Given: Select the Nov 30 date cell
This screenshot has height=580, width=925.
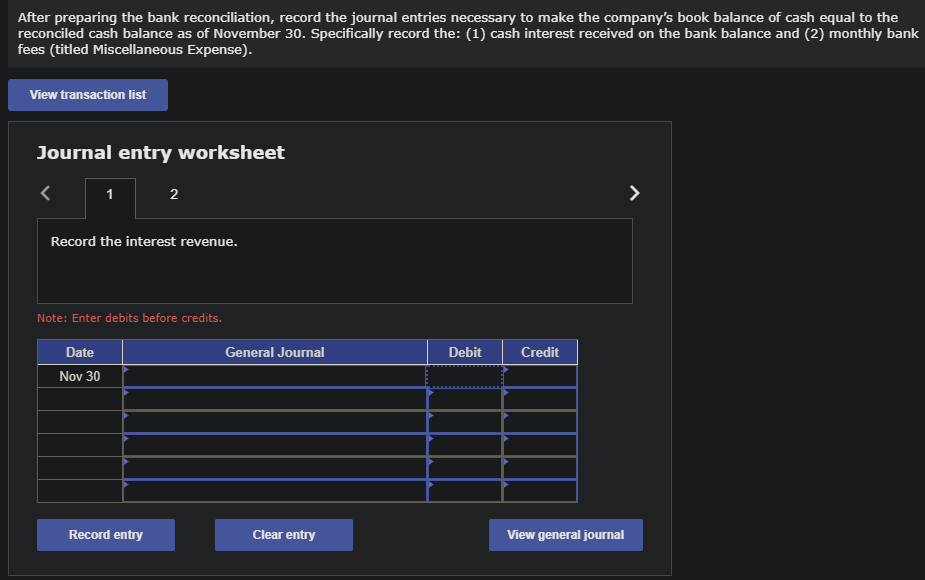Looking at the screenshot, I should [x=79, y=375].
